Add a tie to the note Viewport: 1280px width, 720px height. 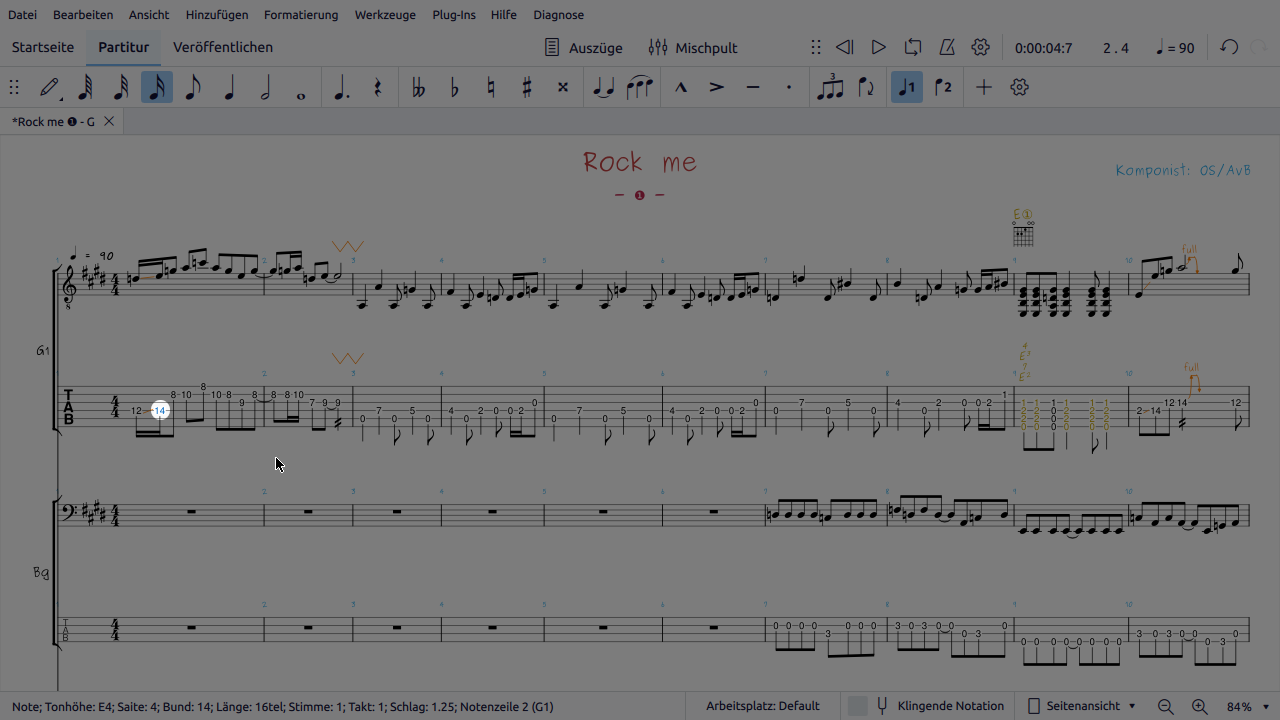click(603, 88)
